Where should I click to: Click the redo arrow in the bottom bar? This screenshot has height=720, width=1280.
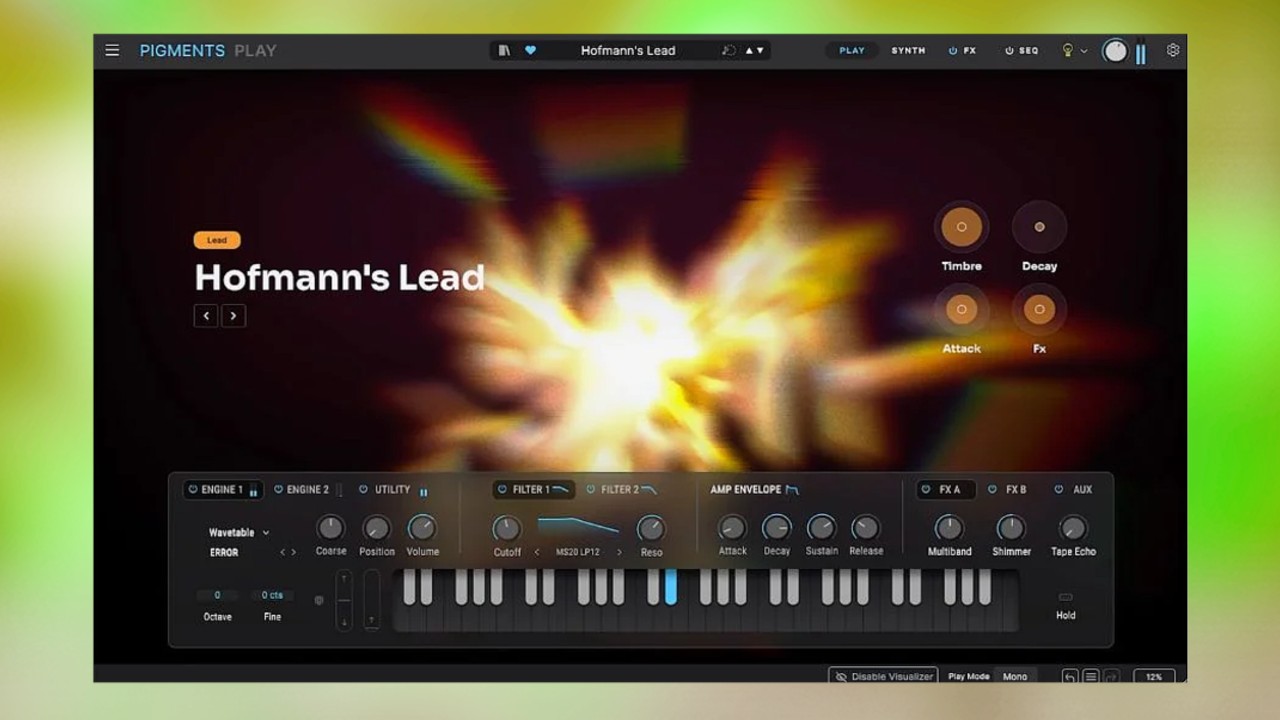click(1111, 677)
